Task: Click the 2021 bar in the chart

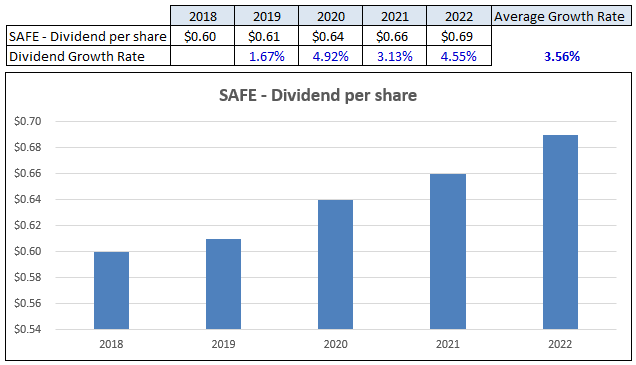Action: click(x=448, y=251)
